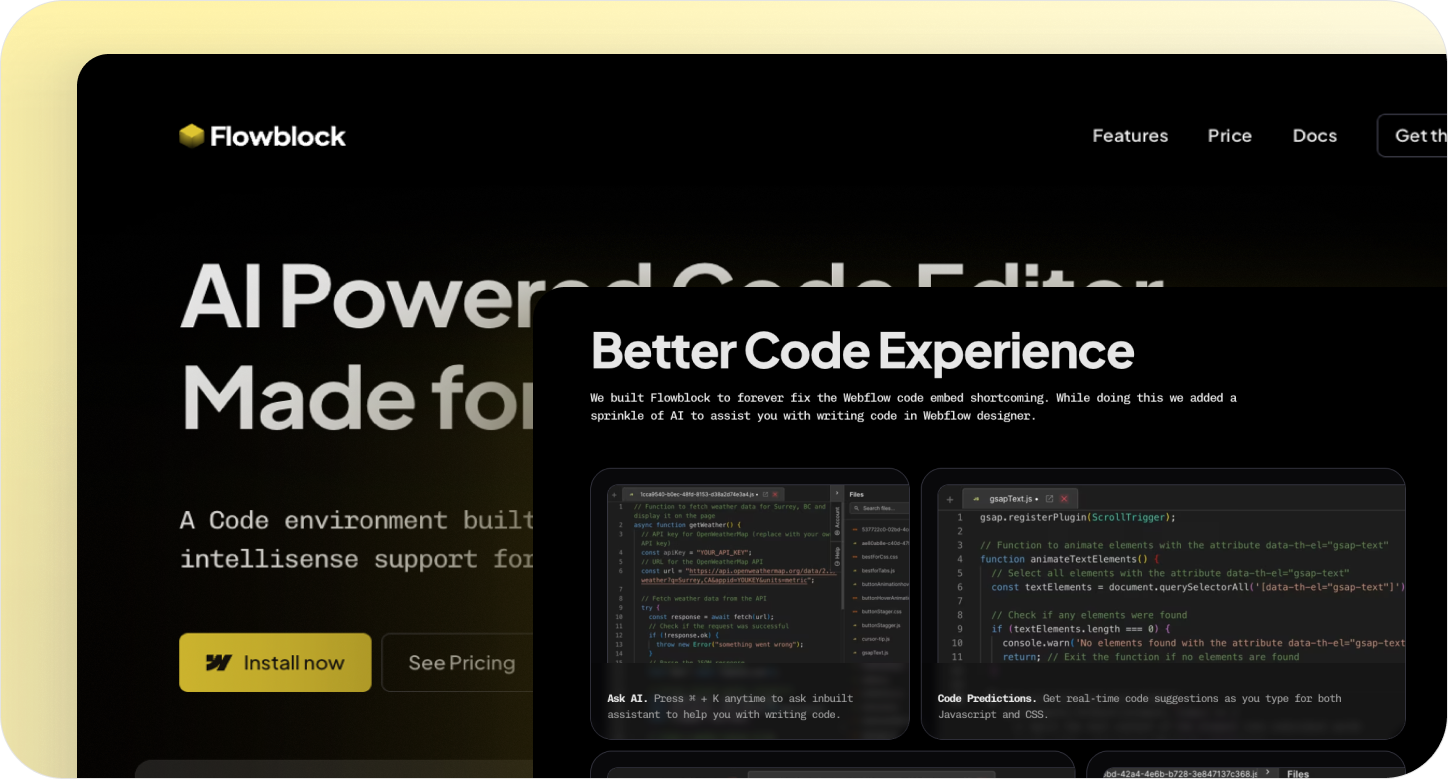Pop out the gsapText.js tab
The width and height of the screenshot is (1448, 779).
[1049, 498]
